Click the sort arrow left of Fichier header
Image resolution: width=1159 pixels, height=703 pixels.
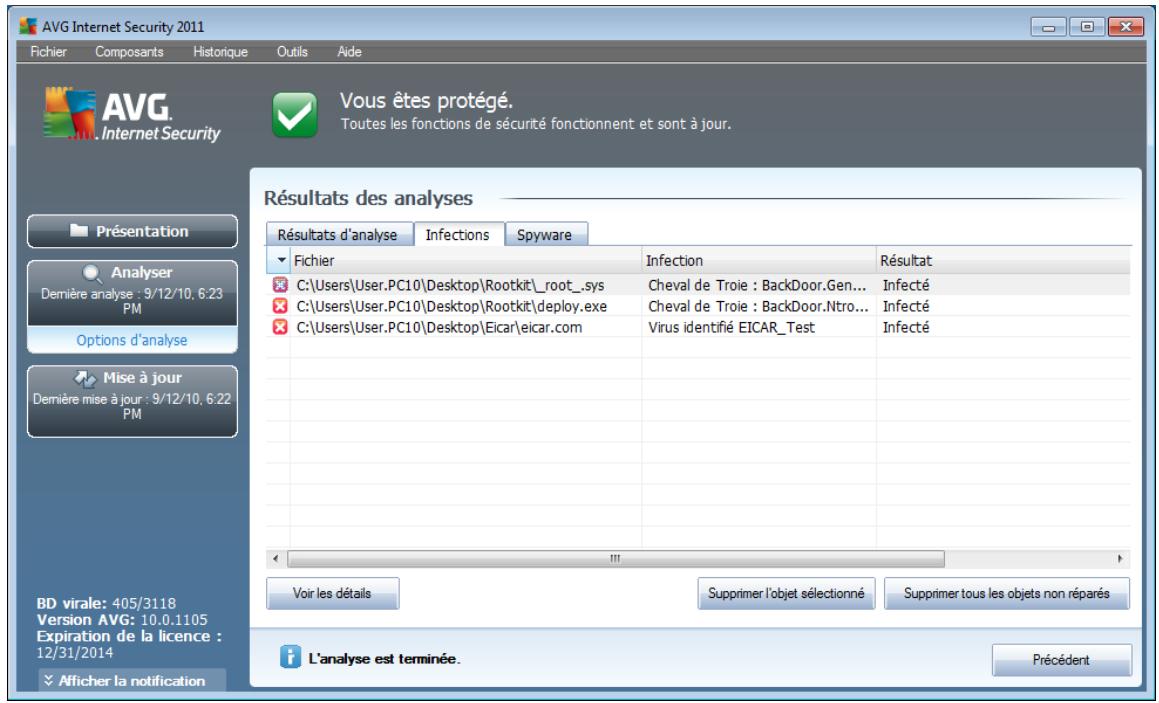pyautogui.click(x=281, y=260)
